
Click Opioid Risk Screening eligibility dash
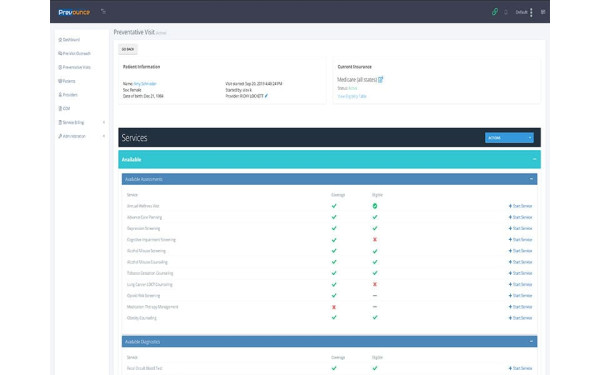pos(375,296)
